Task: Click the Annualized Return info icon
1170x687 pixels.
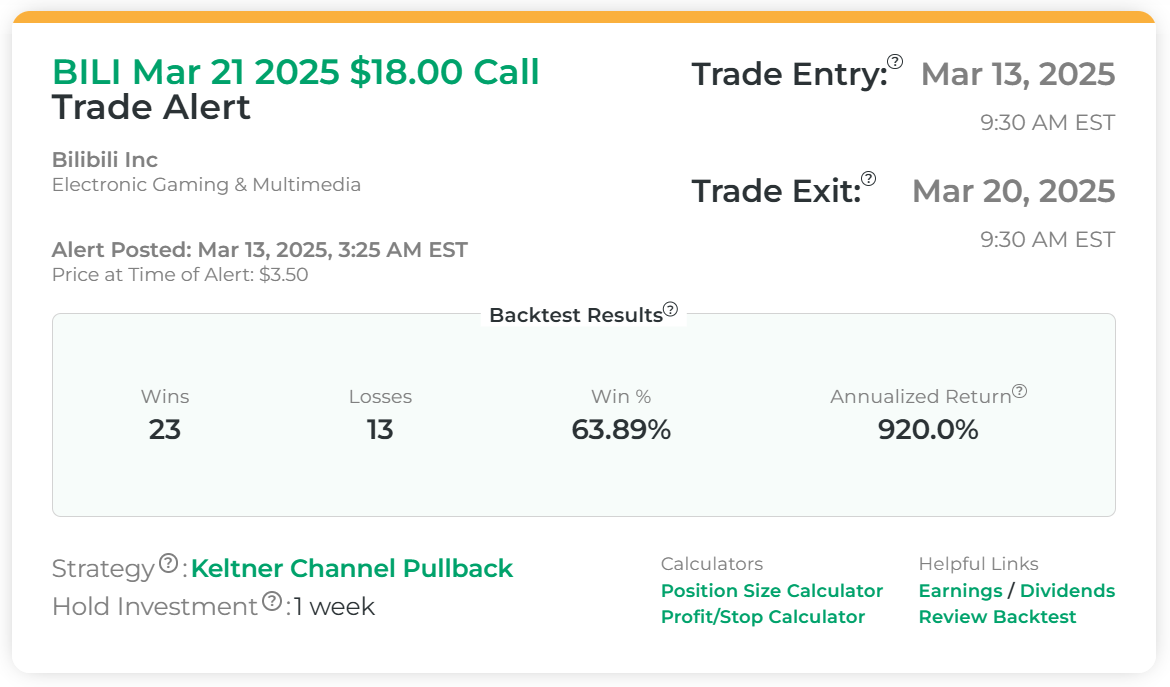Action: coord(1019,392)
